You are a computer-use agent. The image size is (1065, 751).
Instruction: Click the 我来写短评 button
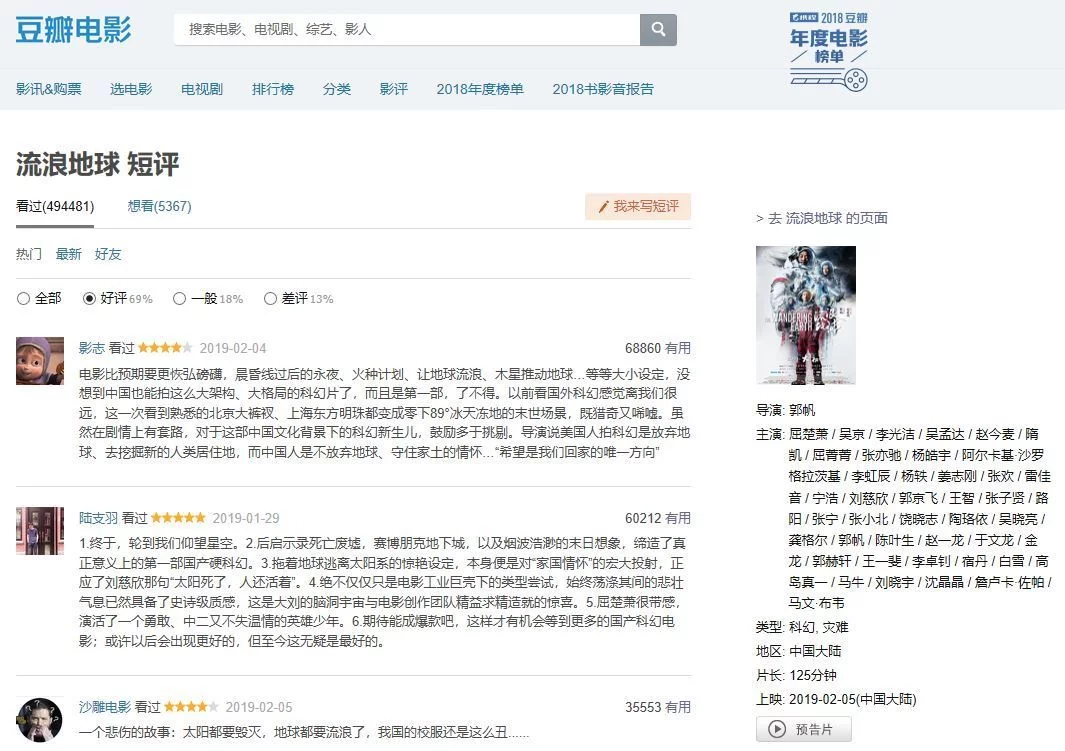point(638,206)
